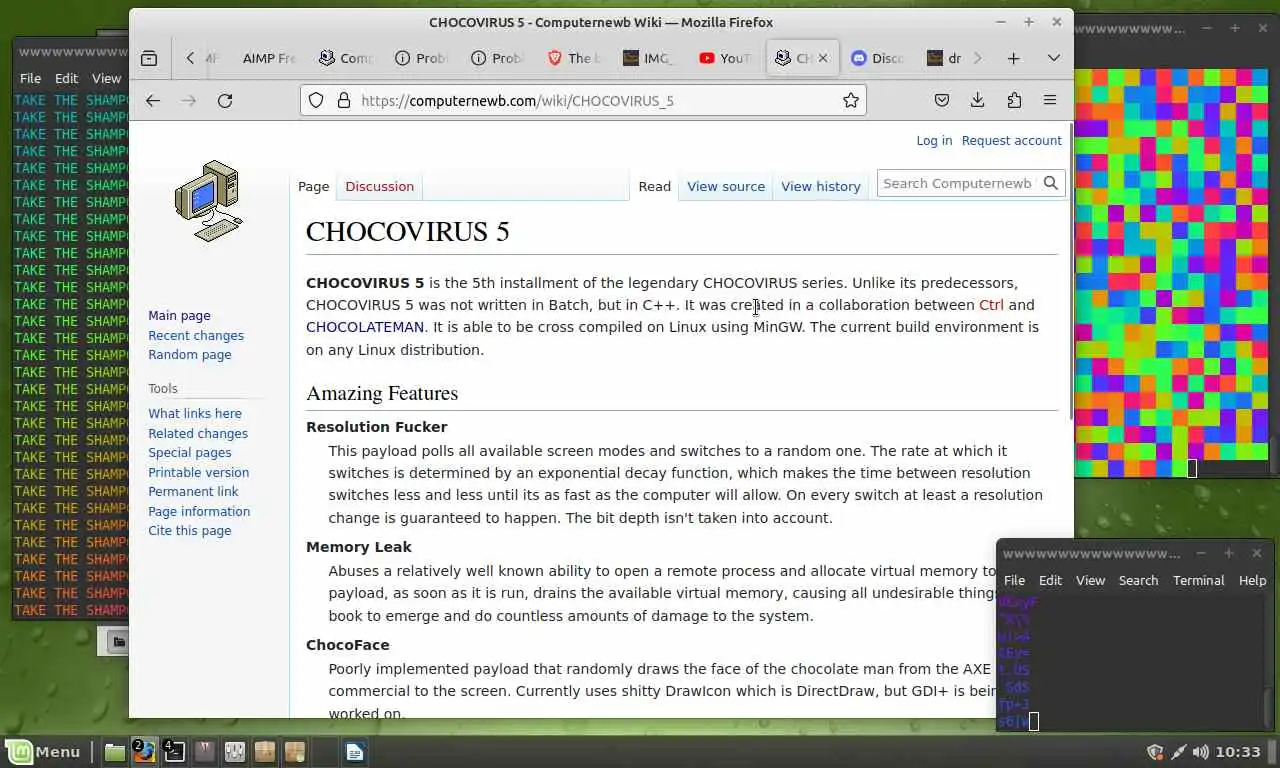Open Firefox View icon in tab bar
This screenshot has height=768, width=1280.
149,58
